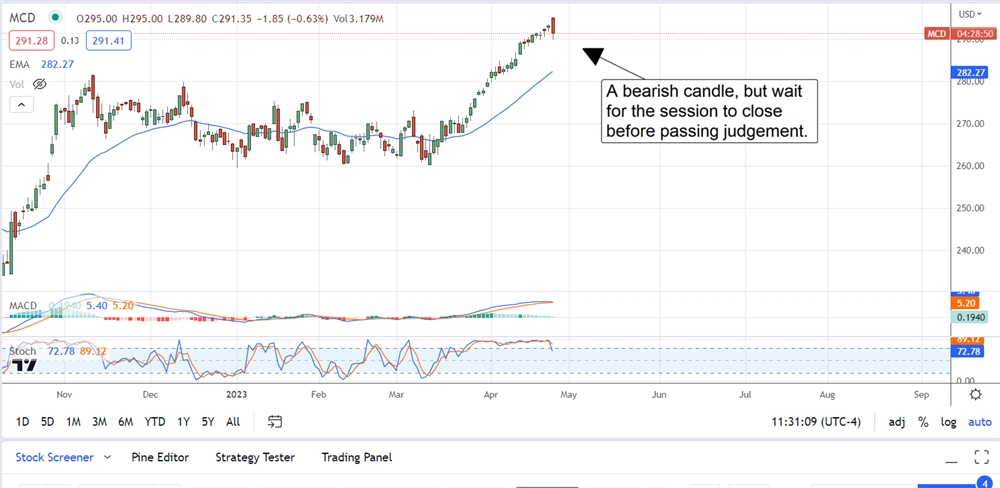Click the TradingView logo

[23, 366]
